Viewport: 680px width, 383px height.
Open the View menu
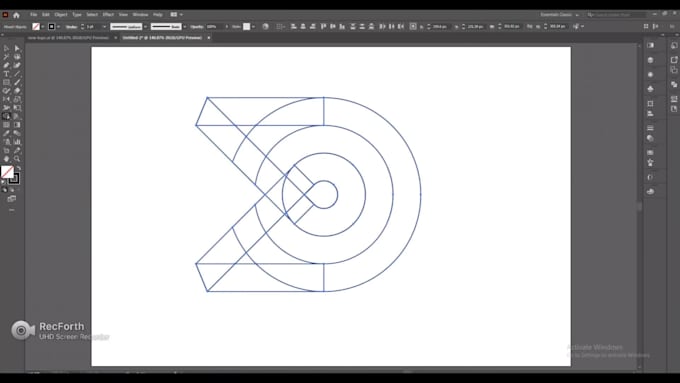pos(123,15)
